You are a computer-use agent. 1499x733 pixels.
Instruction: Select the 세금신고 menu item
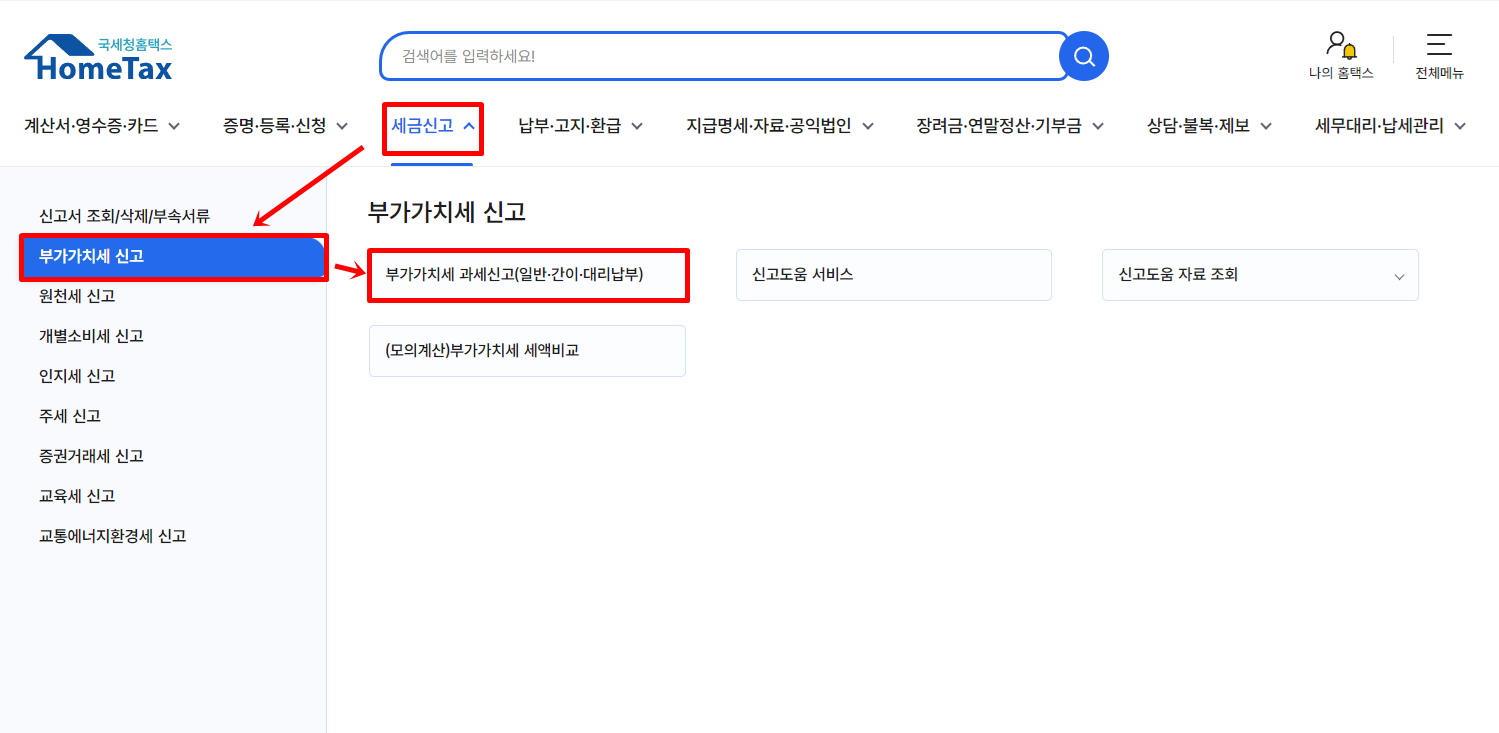[425, 126]
